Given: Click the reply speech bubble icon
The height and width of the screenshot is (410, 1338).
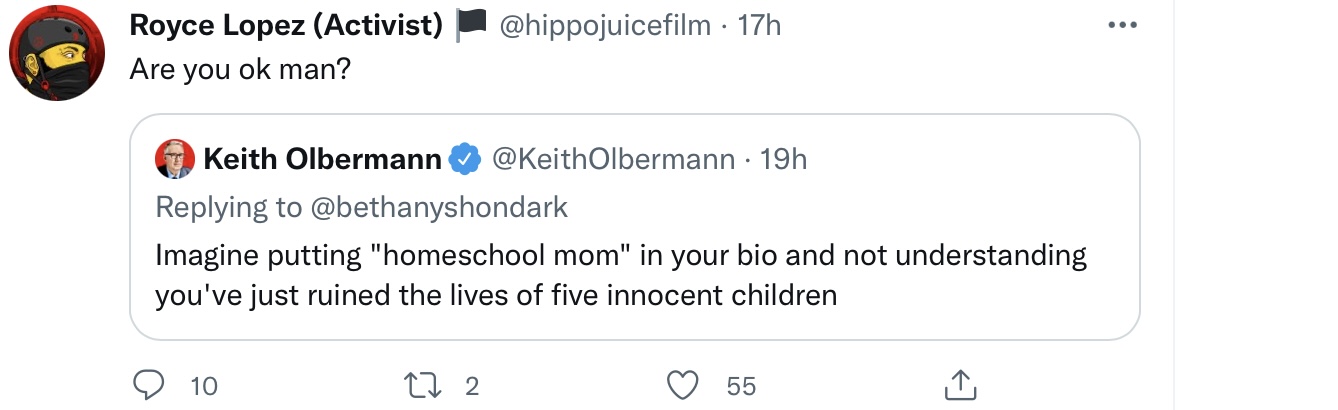Looking at the screenshot, I should (x=148, y=385).
